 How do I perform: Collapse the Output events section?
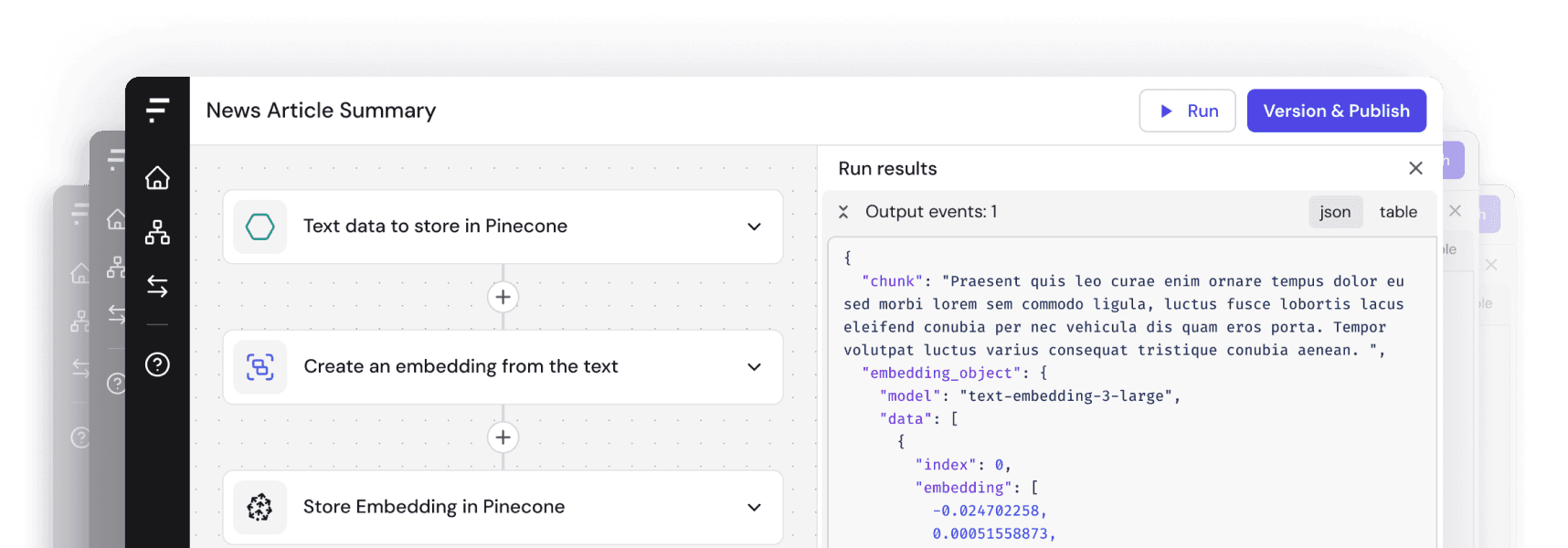[843, 212]
